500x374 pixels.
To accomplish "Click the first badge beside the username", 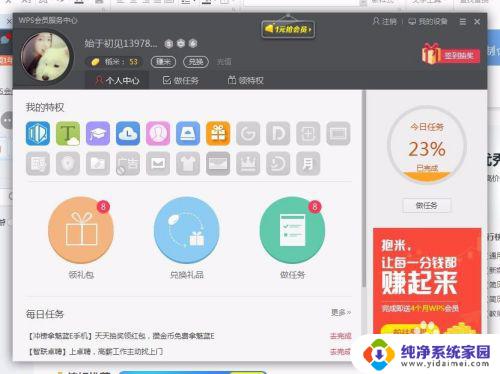I will (169, 43).
